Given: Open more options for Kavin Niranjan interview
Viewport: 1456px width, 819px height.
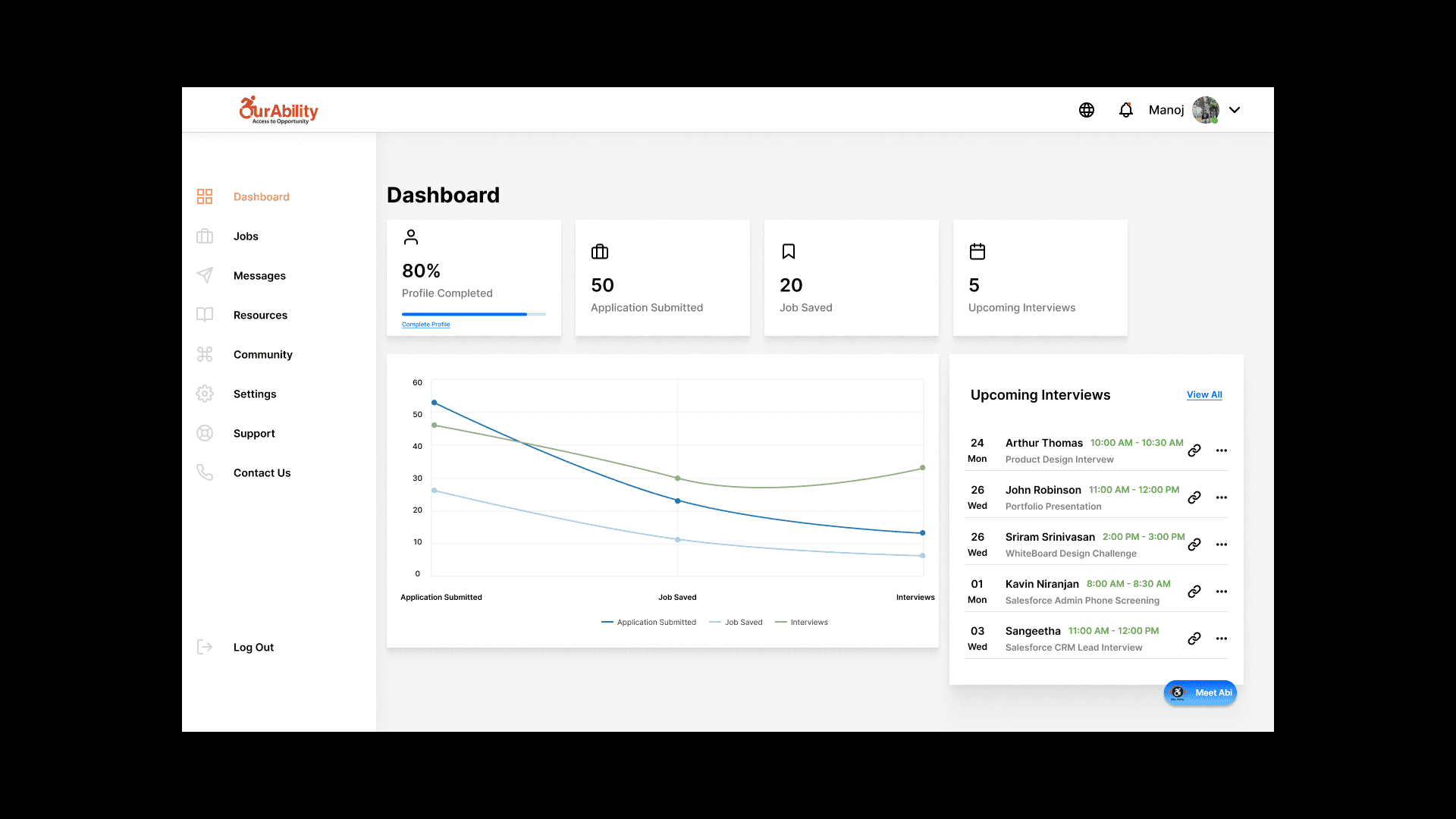Looking at the screenshot, I should pyautogui.click(x=1221, y=591).
